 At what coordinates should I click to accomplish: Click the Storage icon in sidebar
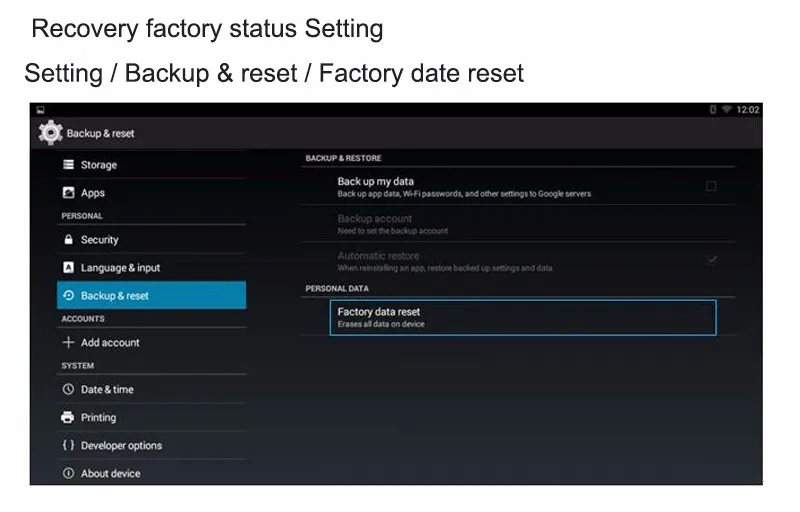69,165
